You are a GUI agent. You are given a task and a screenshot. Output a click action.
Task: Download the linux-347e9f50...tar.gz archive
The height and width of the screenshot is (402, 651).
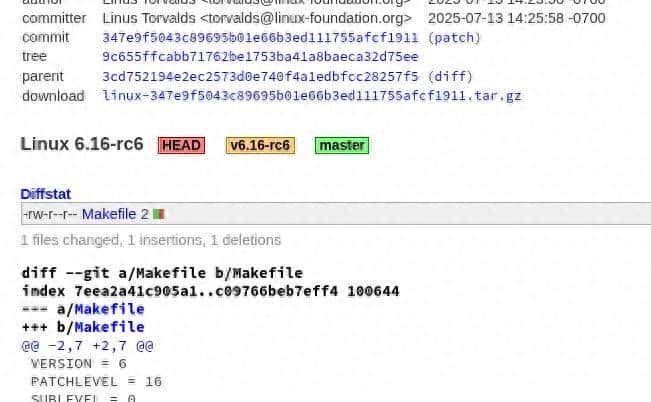[312, 96]
